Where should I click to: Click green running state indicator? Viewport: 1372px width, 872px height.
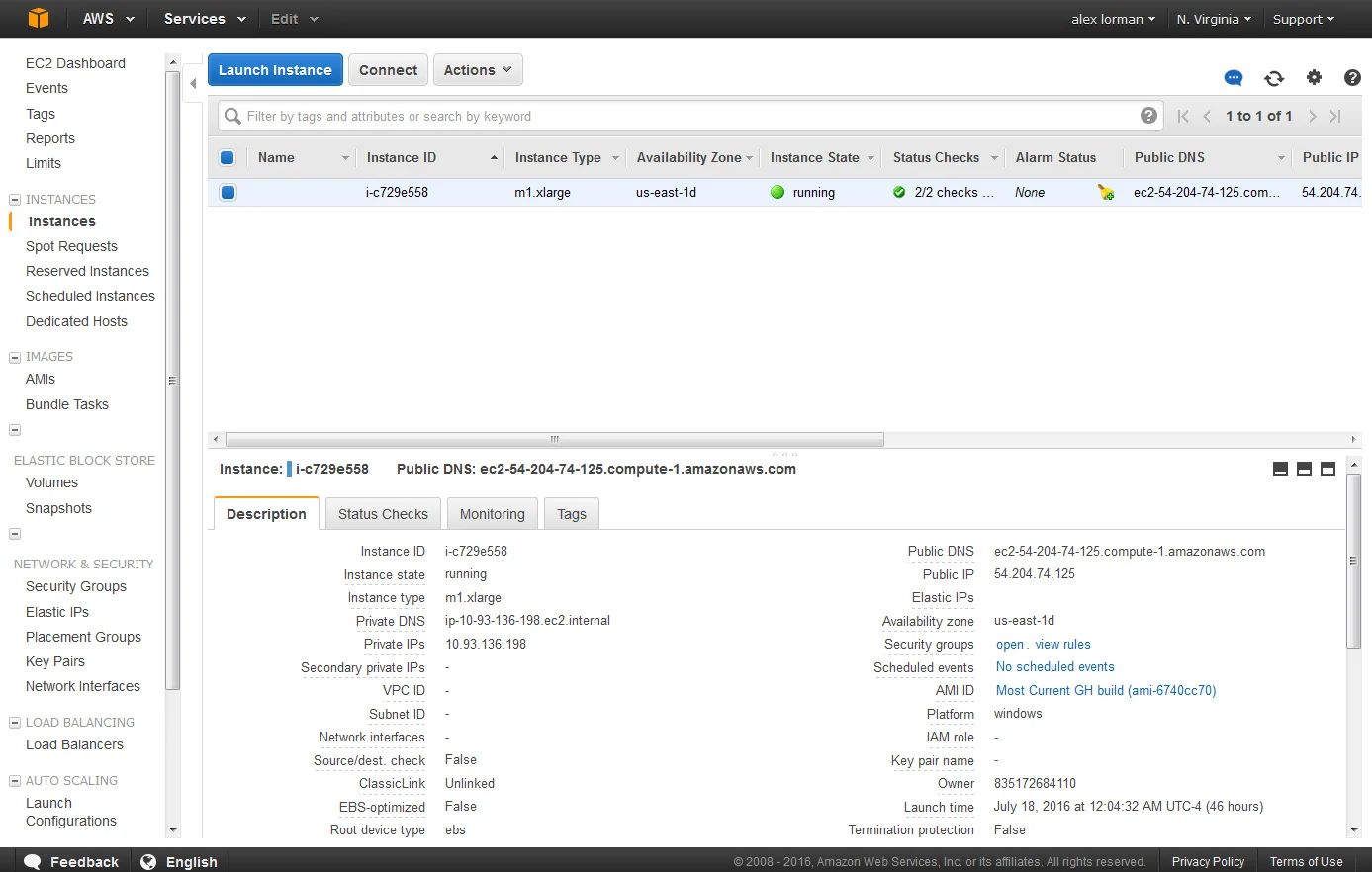pyautogui.click(x=777, y=192)
